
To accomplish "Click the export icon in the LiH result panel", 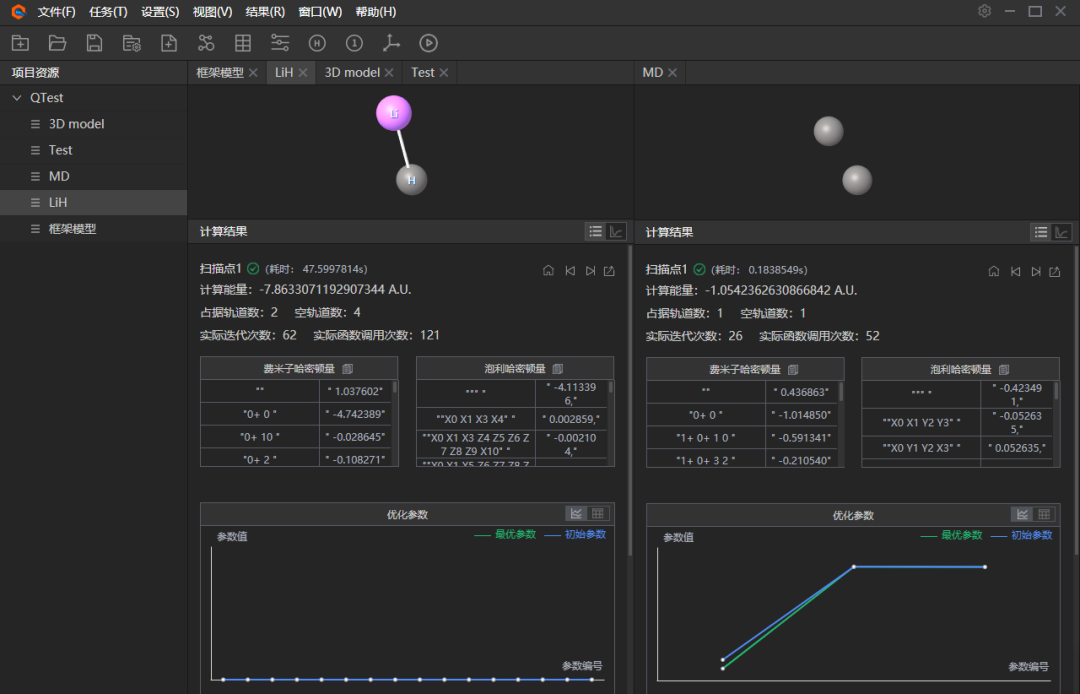I will (x=610, y=271).
